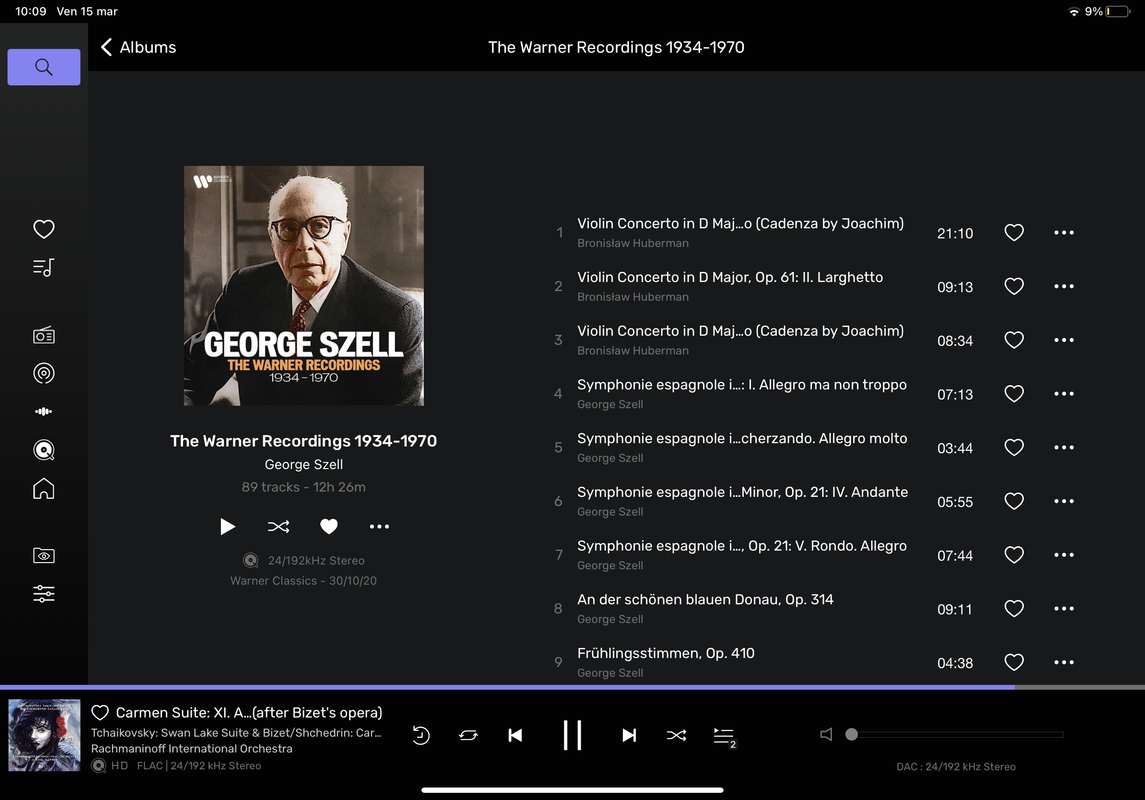This screenshot has height=800, width=1145.
Task: Open the search button in the sidebar
Action: pyautogui.click(x=44, y=67)
